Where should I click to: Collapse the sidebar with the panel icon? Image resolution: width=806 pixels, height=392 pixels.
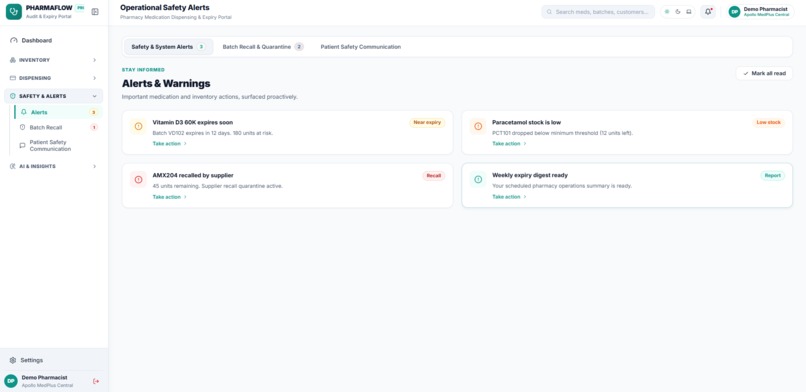95,12
